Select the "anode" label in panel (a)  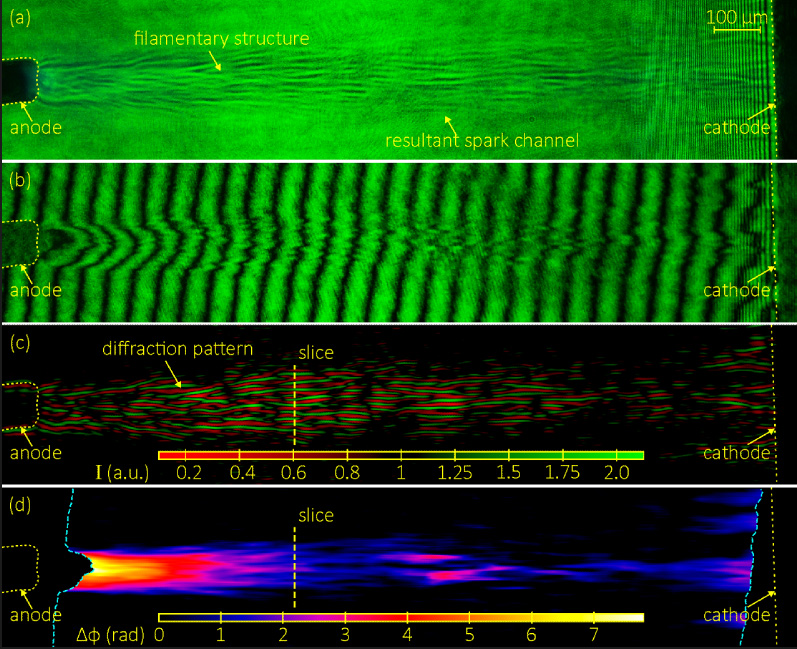coord(36,128)
